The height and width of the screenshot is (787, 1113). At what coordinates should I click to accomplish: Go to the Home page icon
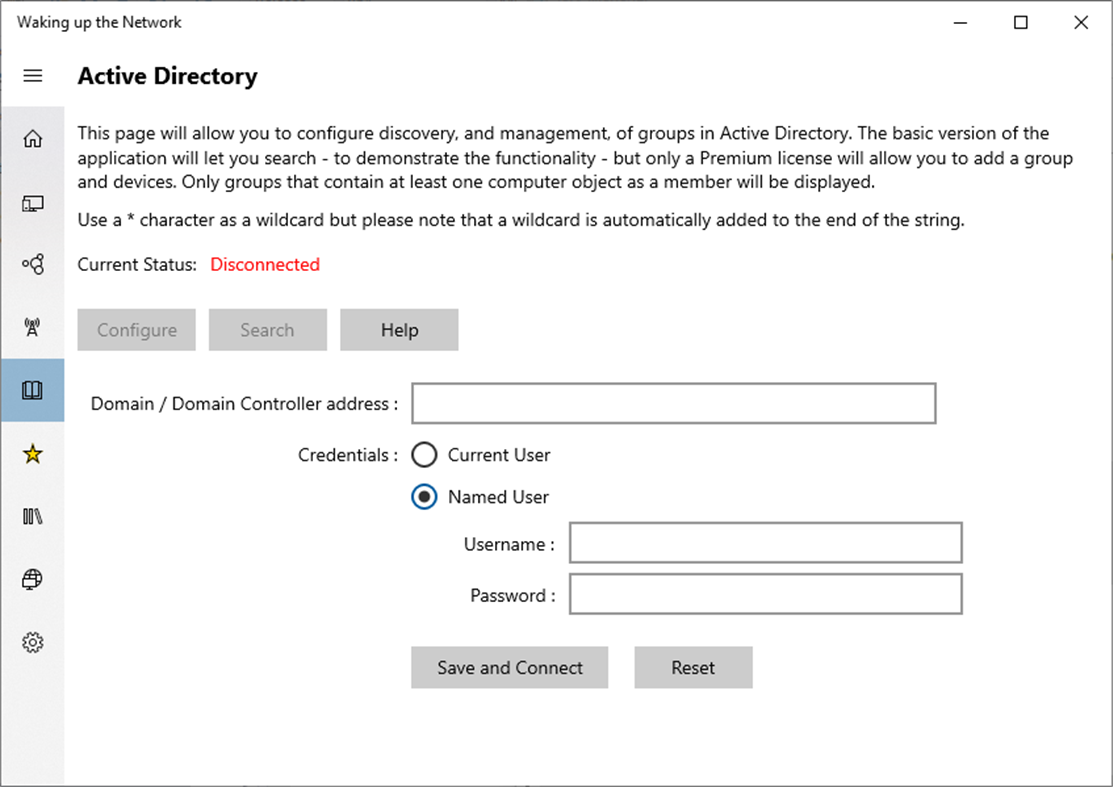[x=33, y=139]
